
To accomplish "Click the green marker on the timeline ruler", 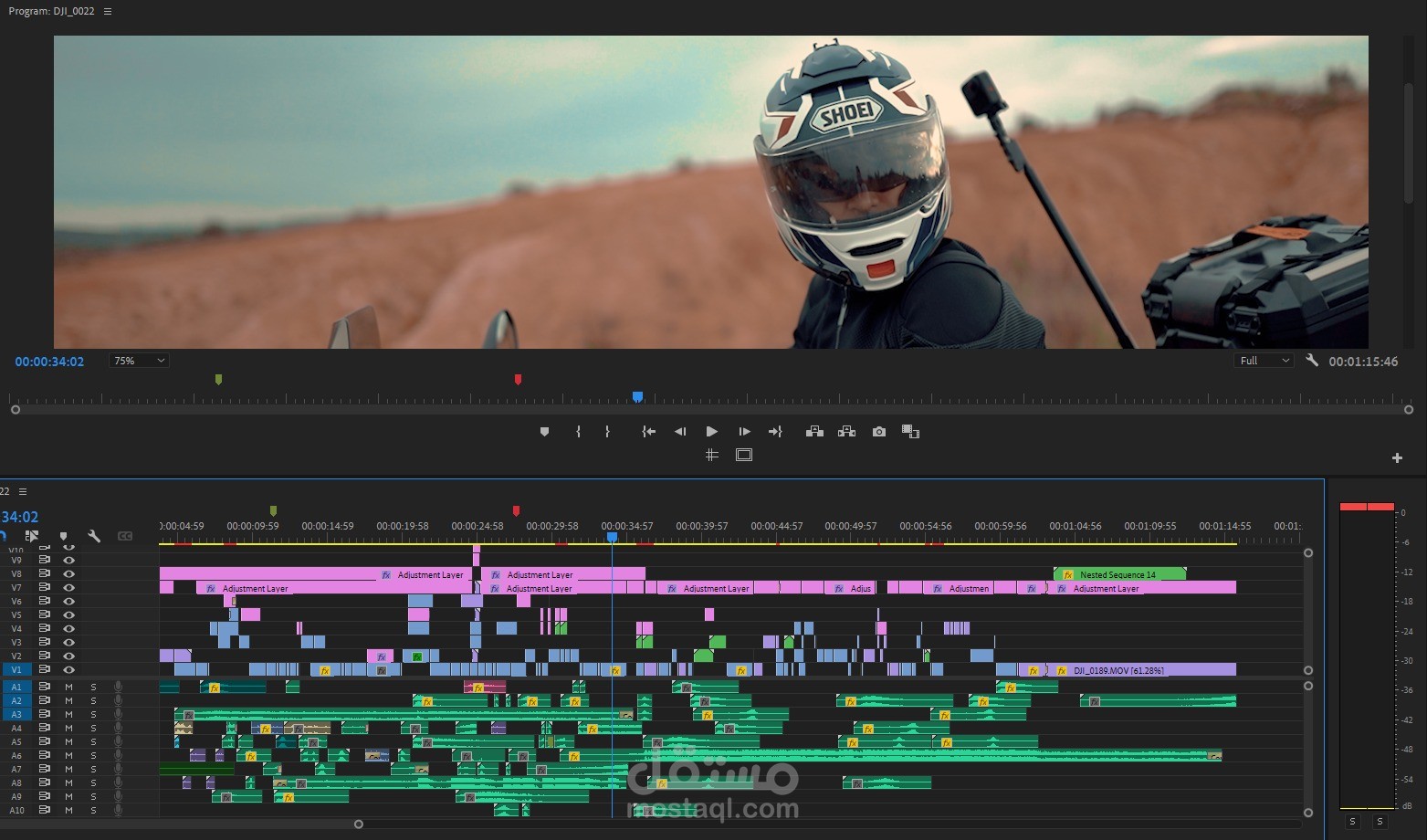I will click(273, 511).
